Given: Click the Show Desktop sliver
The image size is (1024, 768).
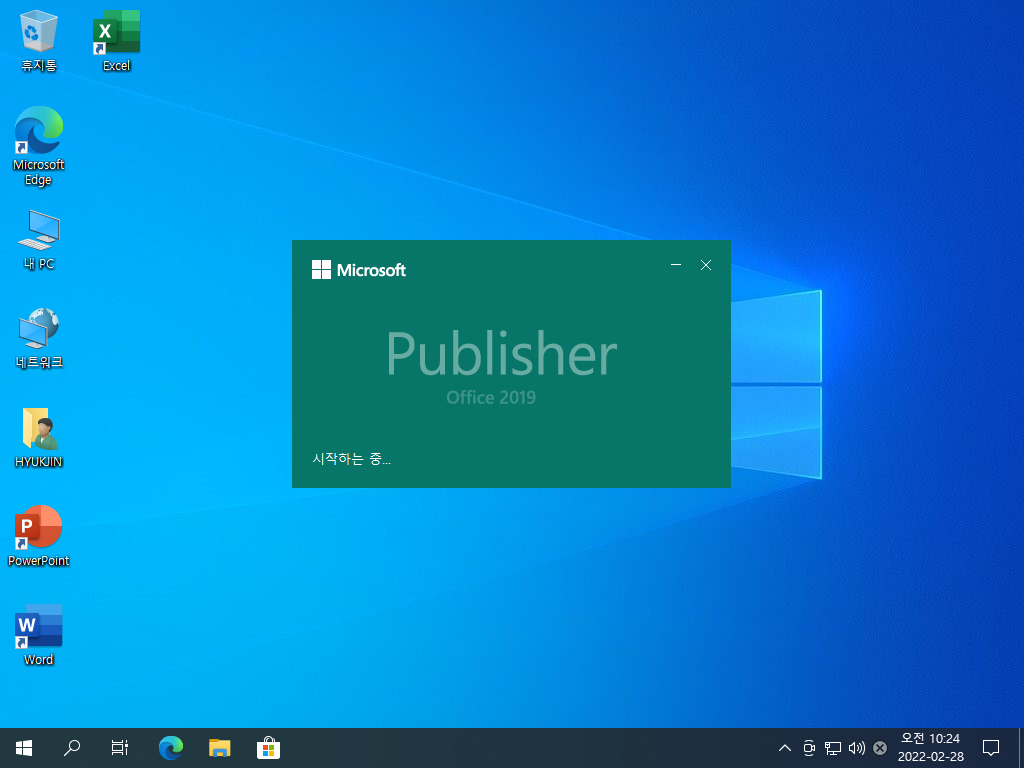Looking at the screenshot, I should click(x=1020, y=748).
